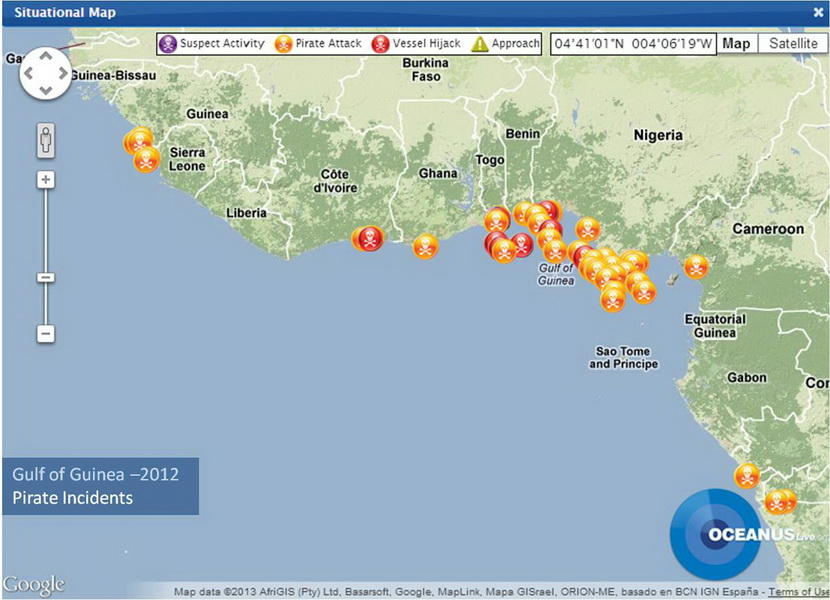Switch to the Map view tab
The image size is (830, 600).
(737, 44)
